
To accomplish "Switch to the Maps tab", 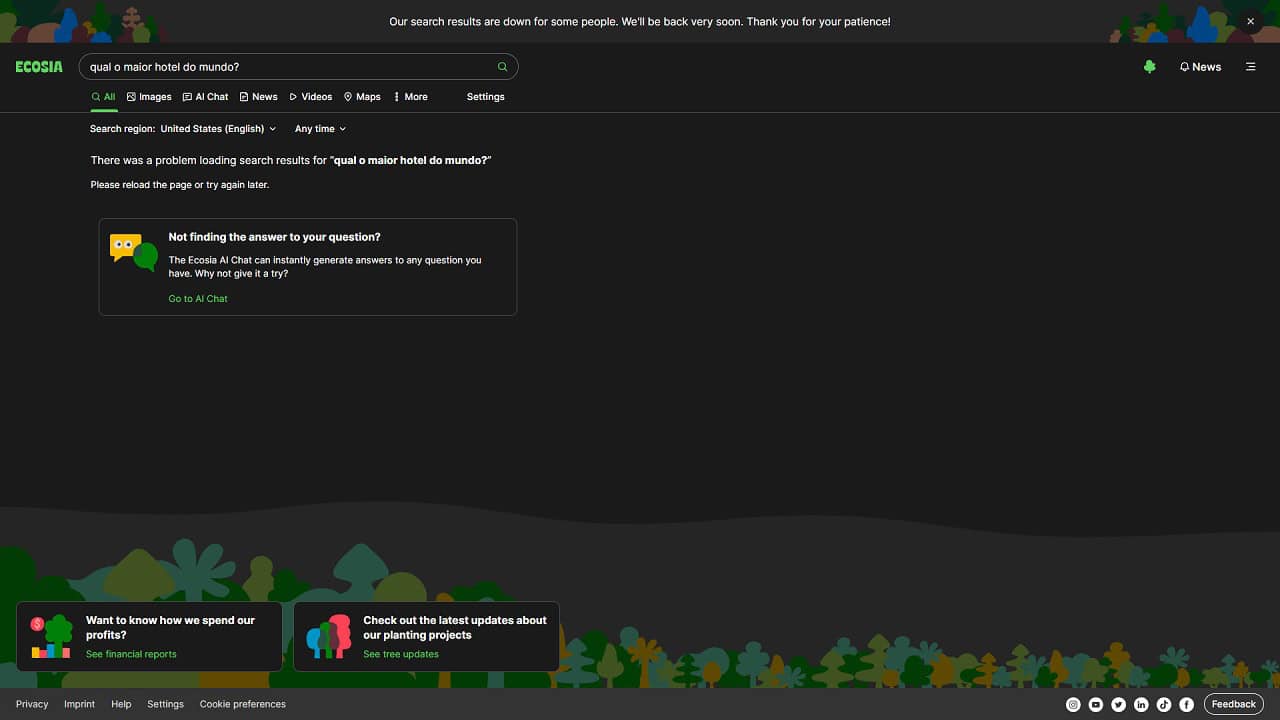I will (x=362, y=97).
